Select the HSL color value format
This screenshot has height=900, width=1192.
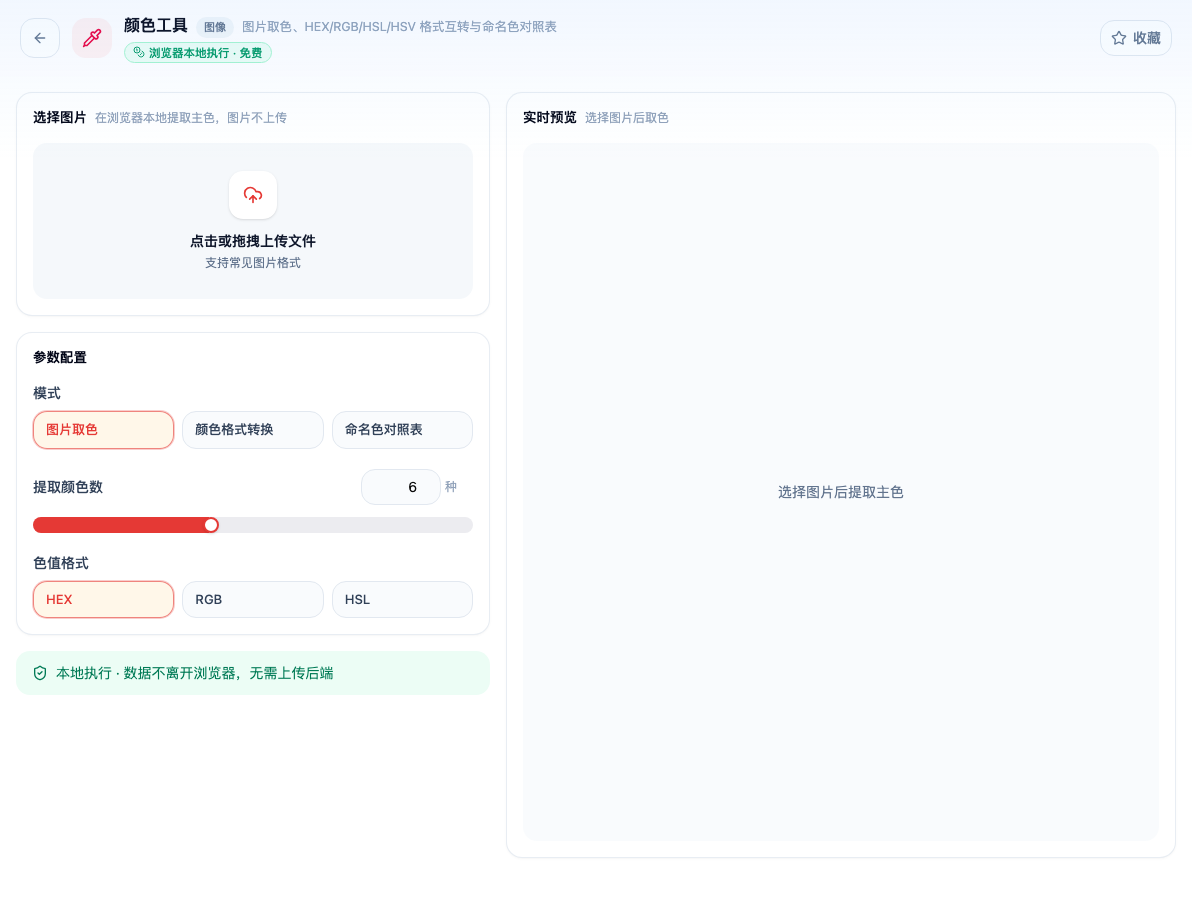click(402, 600)
